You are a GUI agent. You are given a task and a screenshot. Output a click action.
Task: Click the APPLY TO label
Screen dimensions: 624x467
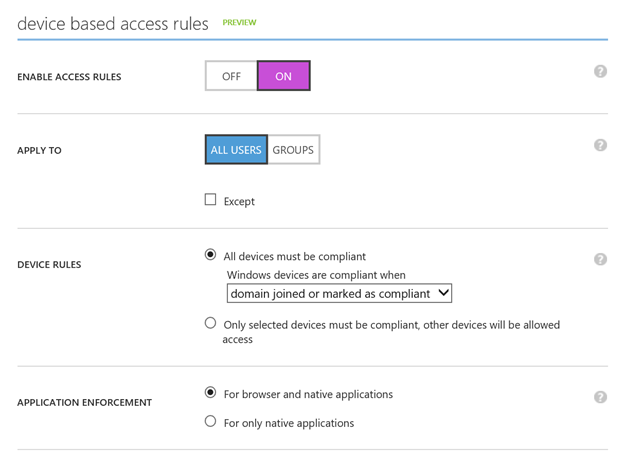point(39,150)
